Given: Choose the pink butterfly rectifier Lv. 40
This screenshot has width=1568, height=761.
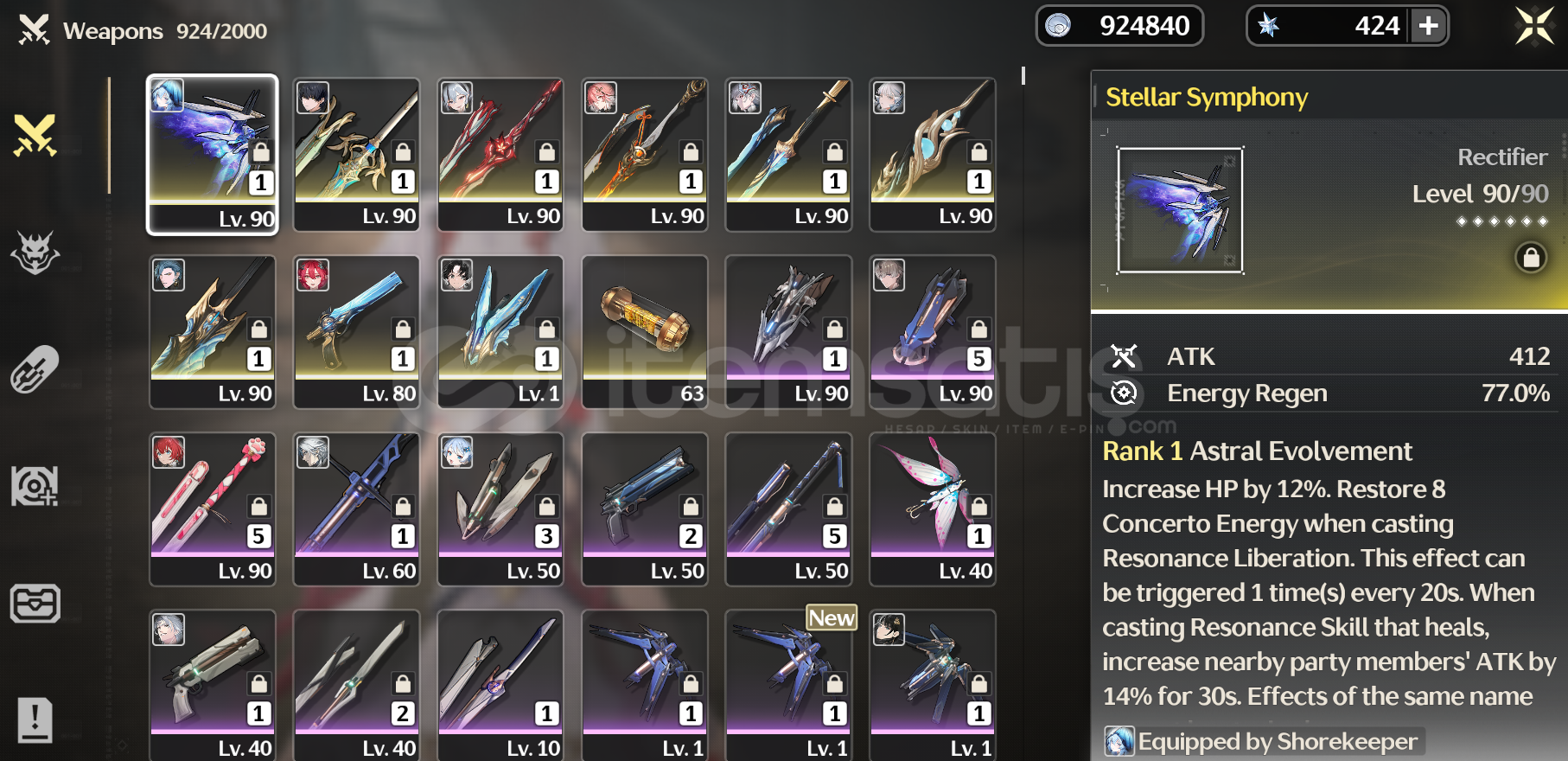Looking at the screenshot, I should [933, 509].
